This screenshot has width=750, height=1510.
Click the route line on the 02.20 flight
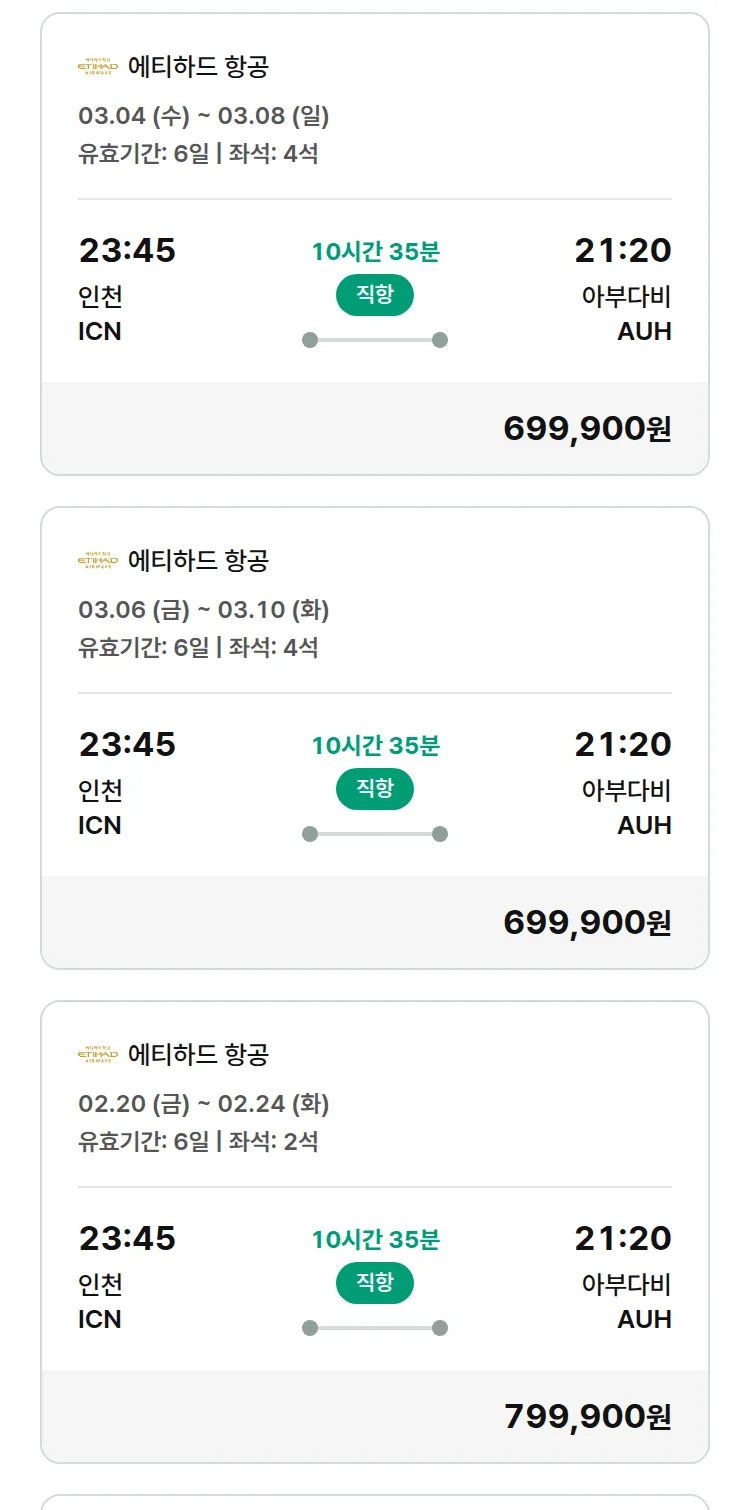pos(374,1328)
